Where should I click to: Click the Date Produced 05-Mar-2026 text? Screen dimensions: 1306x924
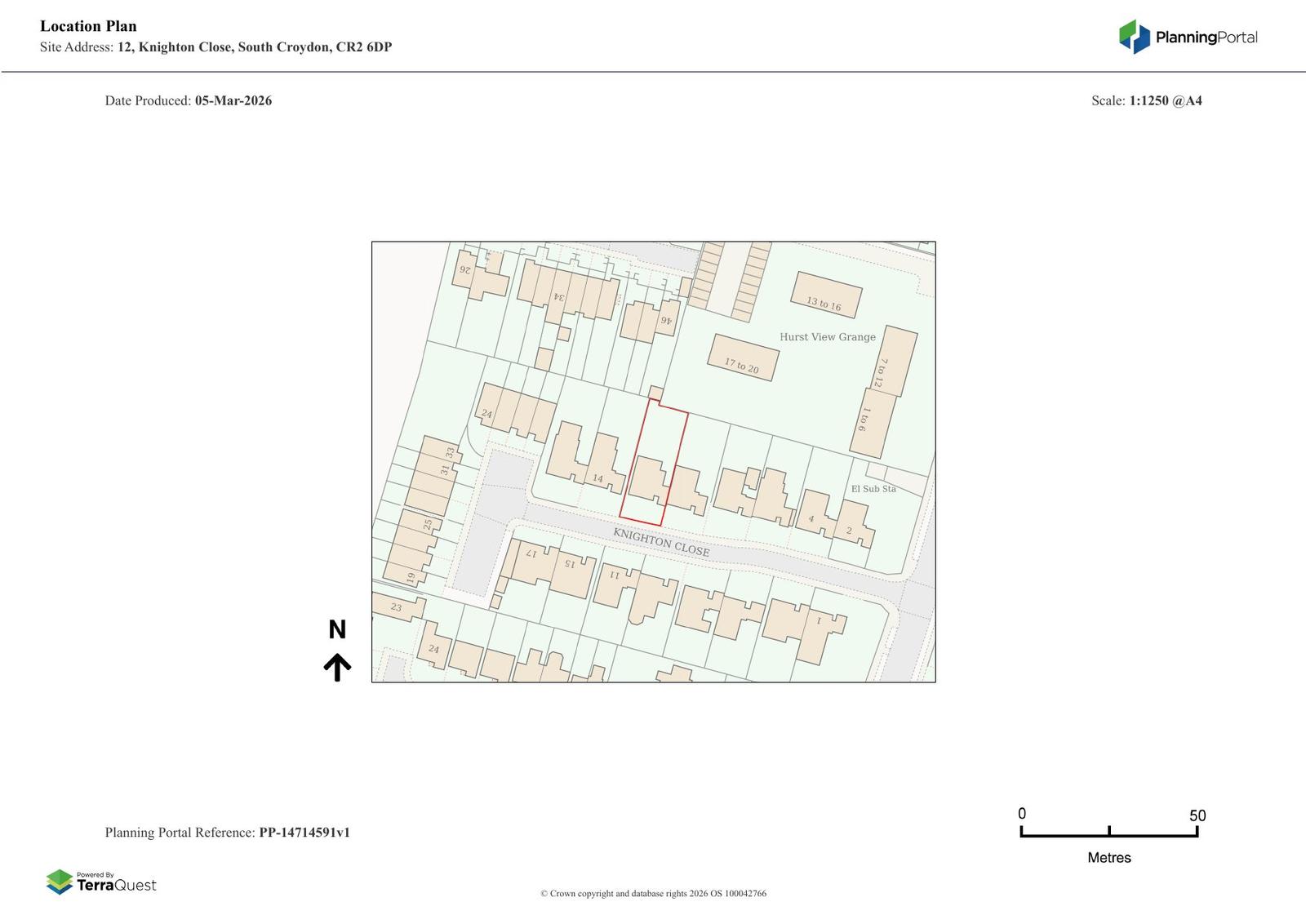188,100
